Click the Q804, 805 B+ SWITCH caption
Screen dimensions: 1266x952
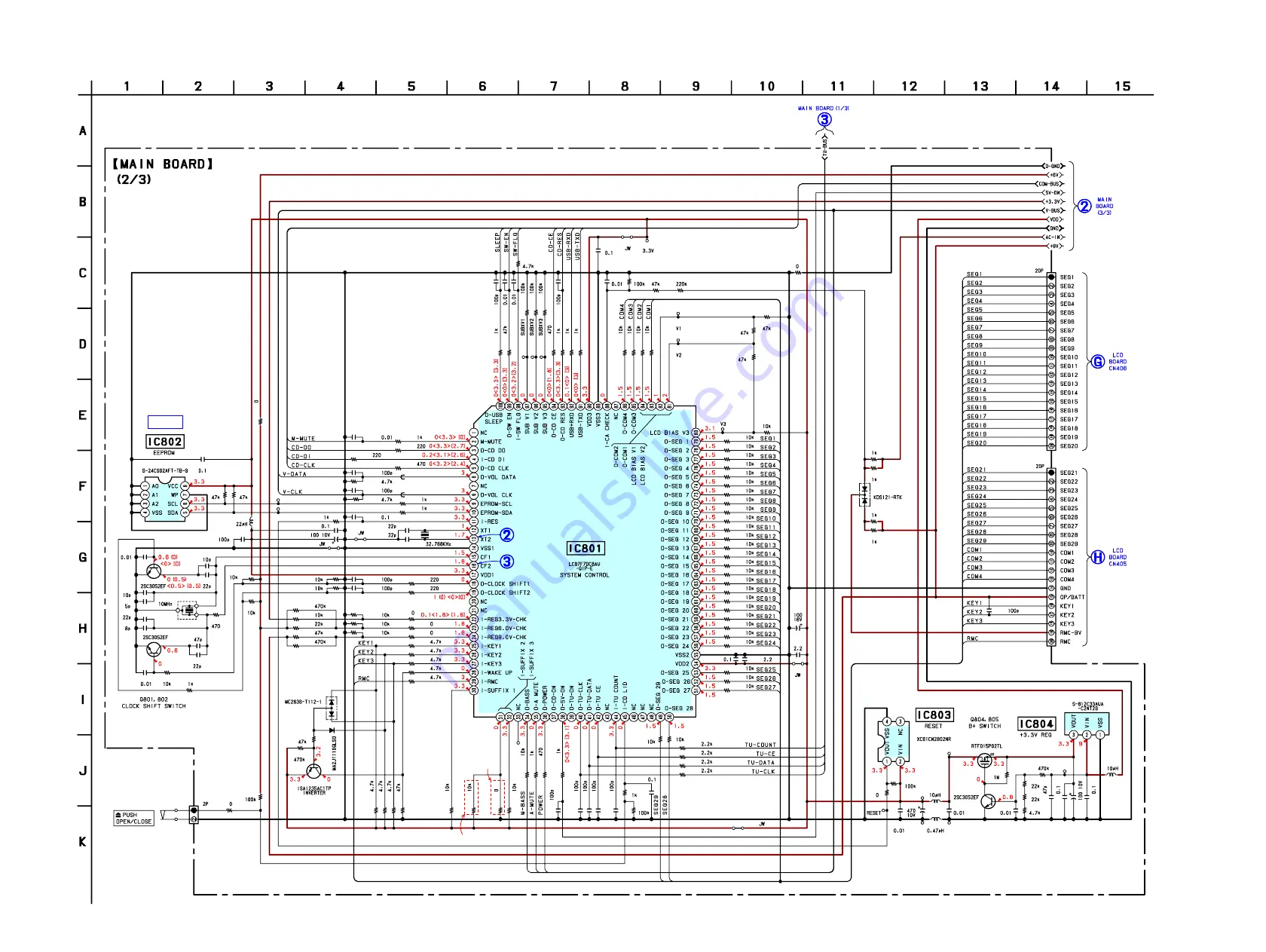tap(985, 722)
